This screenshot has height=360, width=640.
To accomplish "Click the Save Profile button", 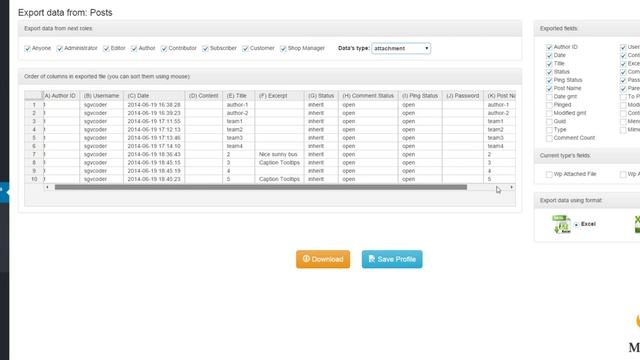I will click(392, 259).
